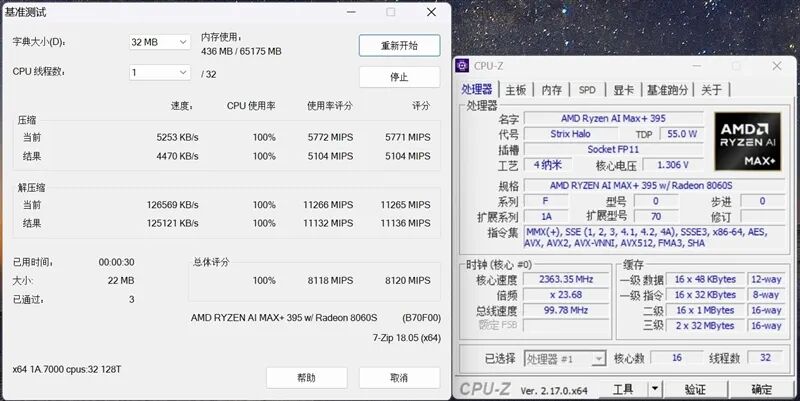Image resolution: width=800 pixels, height=401 pixels.
Task: Click the L1 data cache 16 x 48 KBytes
Action: click(x=705, y=279)
